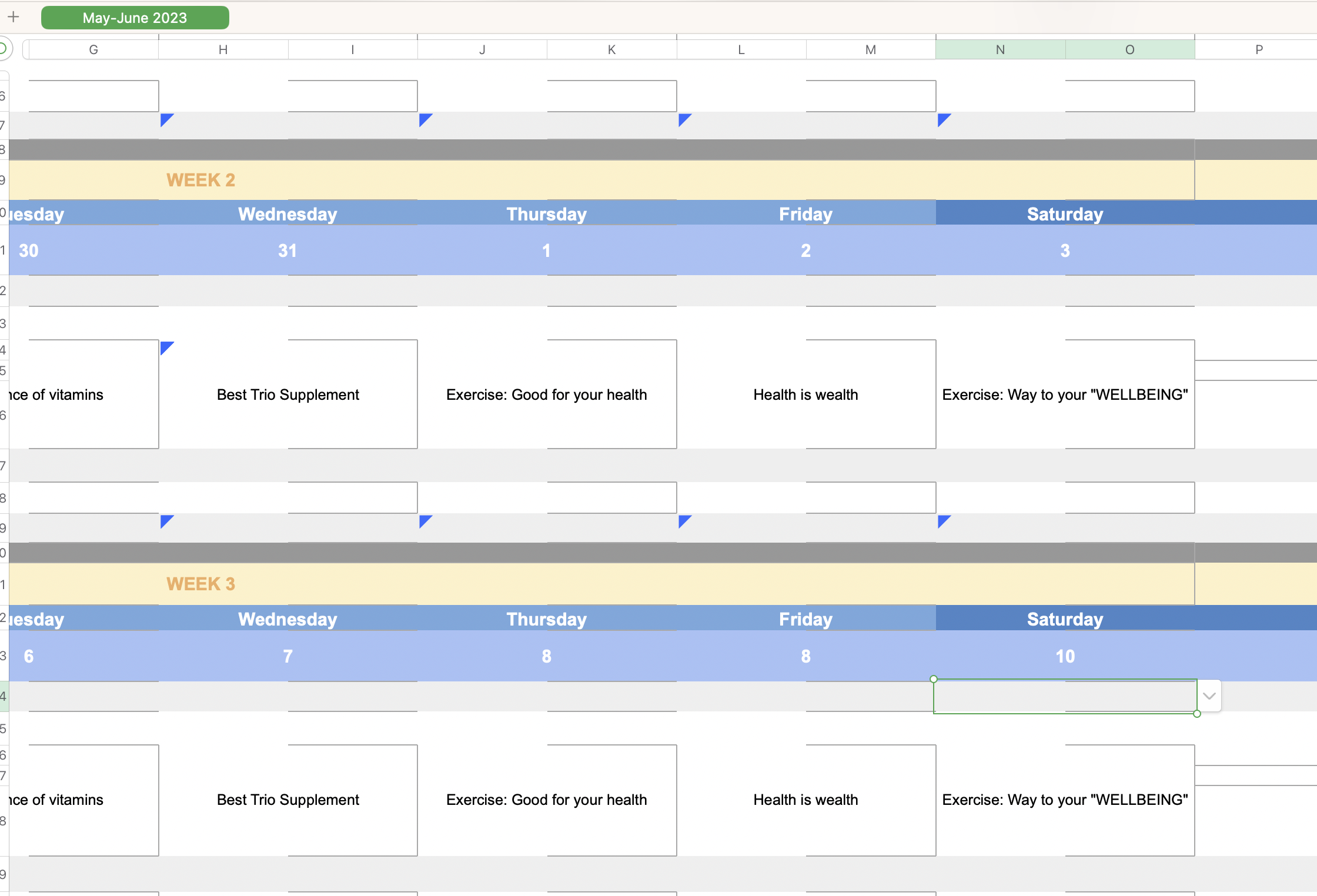This screenshot has height=896, width=1317.
Task: Open comment flag above WEEK 2 banner under column H
Action: click(x=166, y=119)
